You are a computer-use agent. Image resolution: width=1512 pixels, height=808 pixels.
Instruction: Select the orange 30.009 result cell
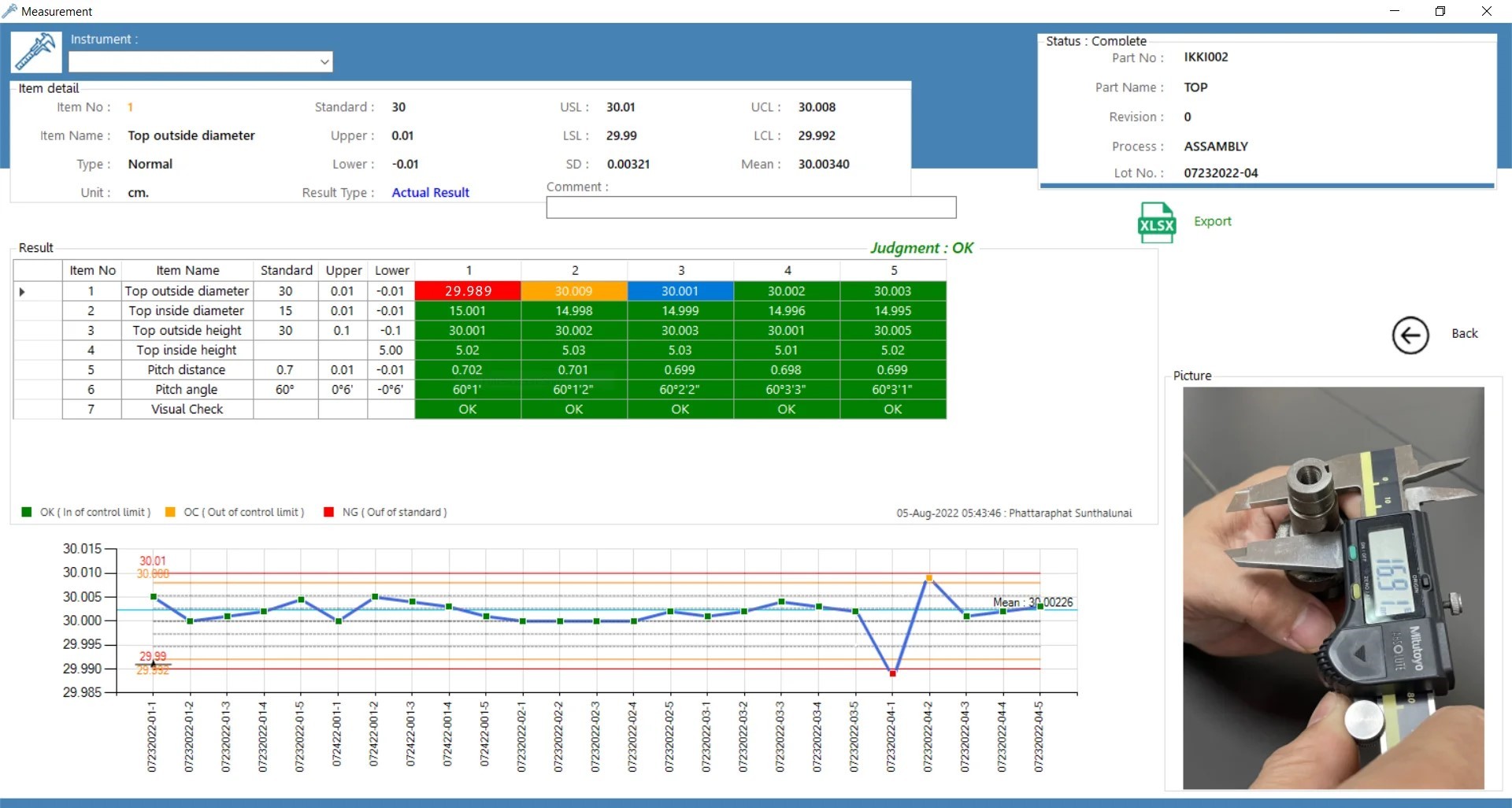point(573,291)
